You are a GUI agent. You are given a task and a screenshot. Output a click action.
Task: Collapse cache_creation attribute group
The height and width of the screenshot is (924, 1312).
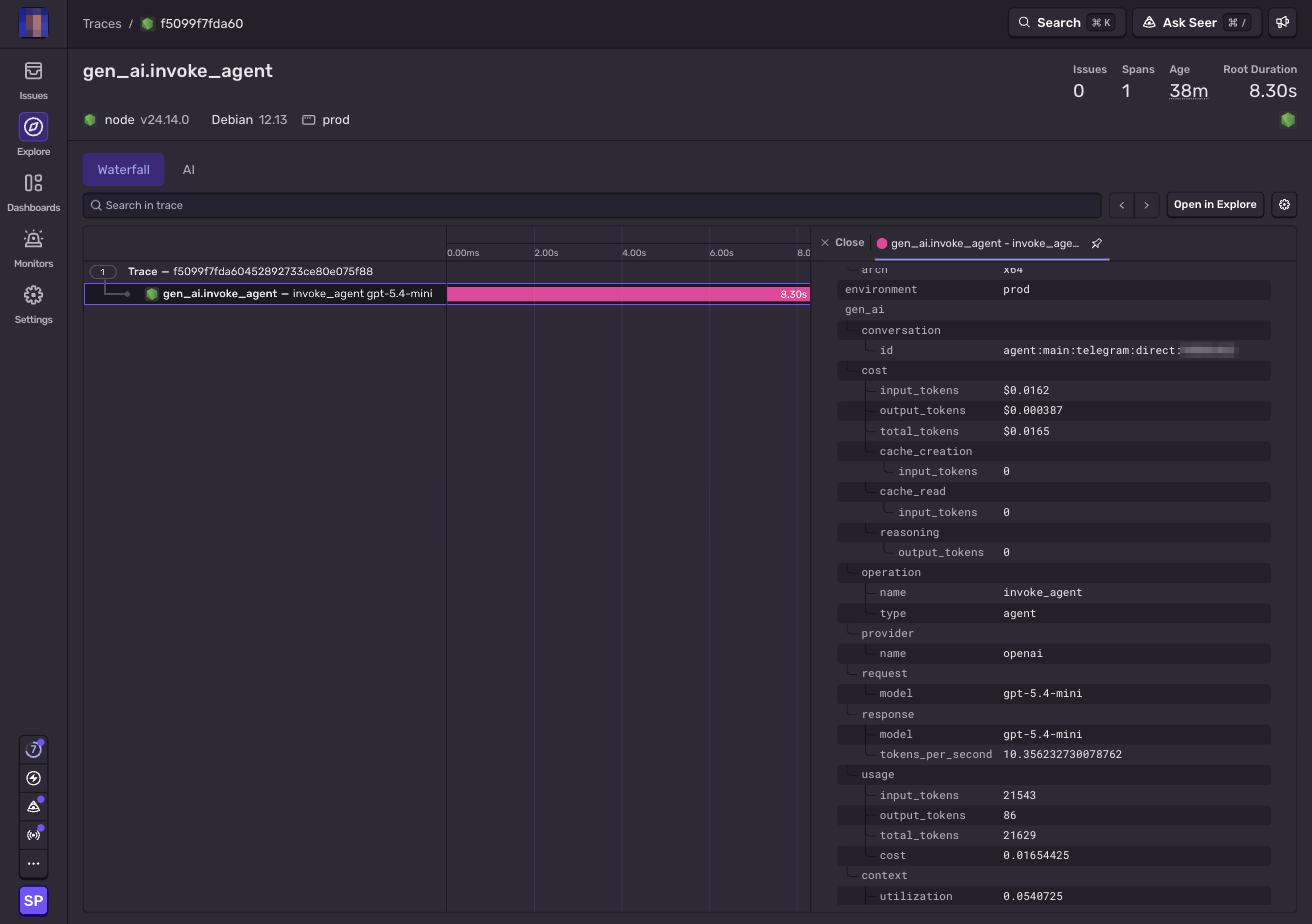click(x=925, y=451)
